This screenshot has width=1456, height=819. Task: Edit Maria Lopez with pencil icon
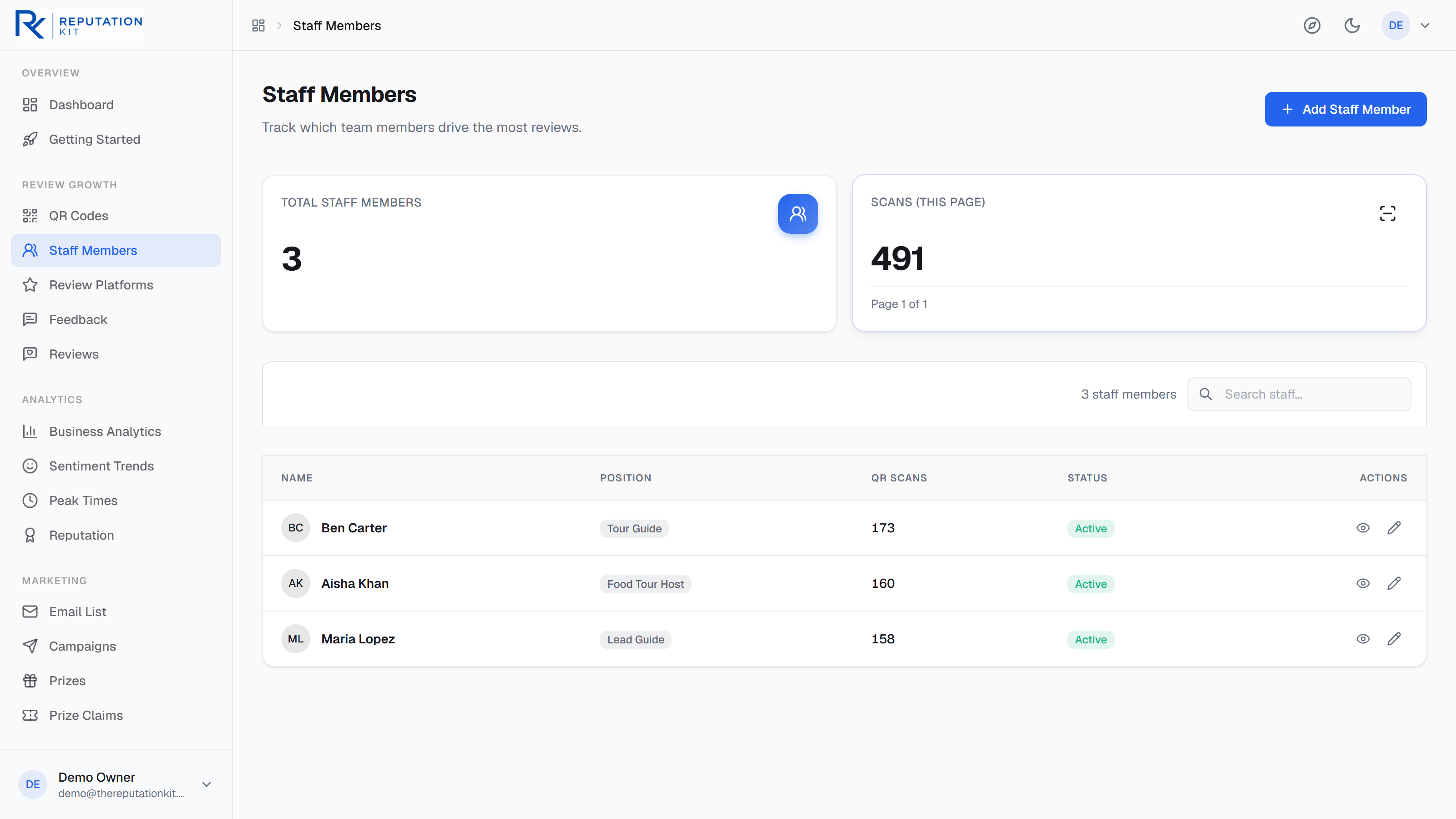[1395, 639]
